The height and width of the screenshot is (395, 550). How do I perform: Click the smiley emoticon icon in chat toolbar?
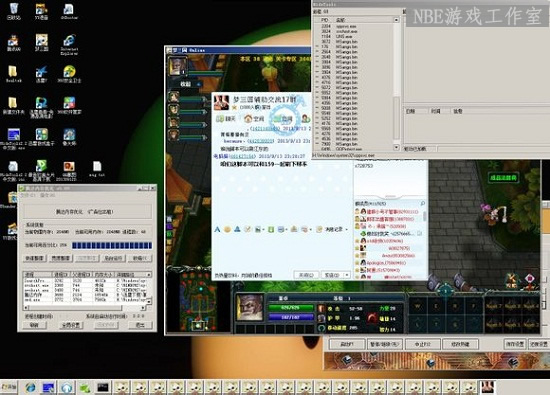227,229
